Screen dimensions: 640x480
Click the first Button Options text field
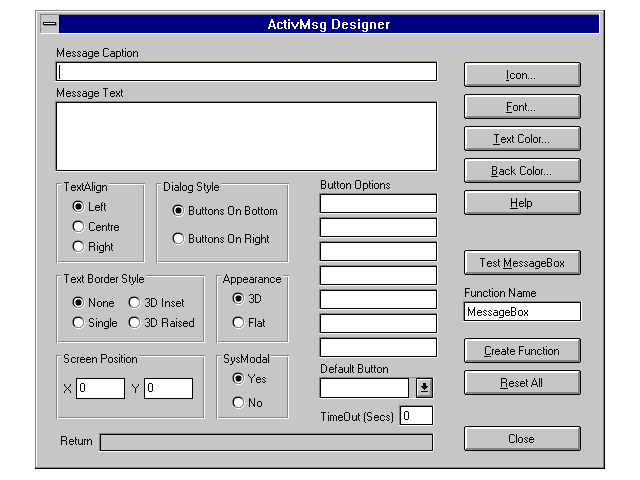(x=378, y=204)
